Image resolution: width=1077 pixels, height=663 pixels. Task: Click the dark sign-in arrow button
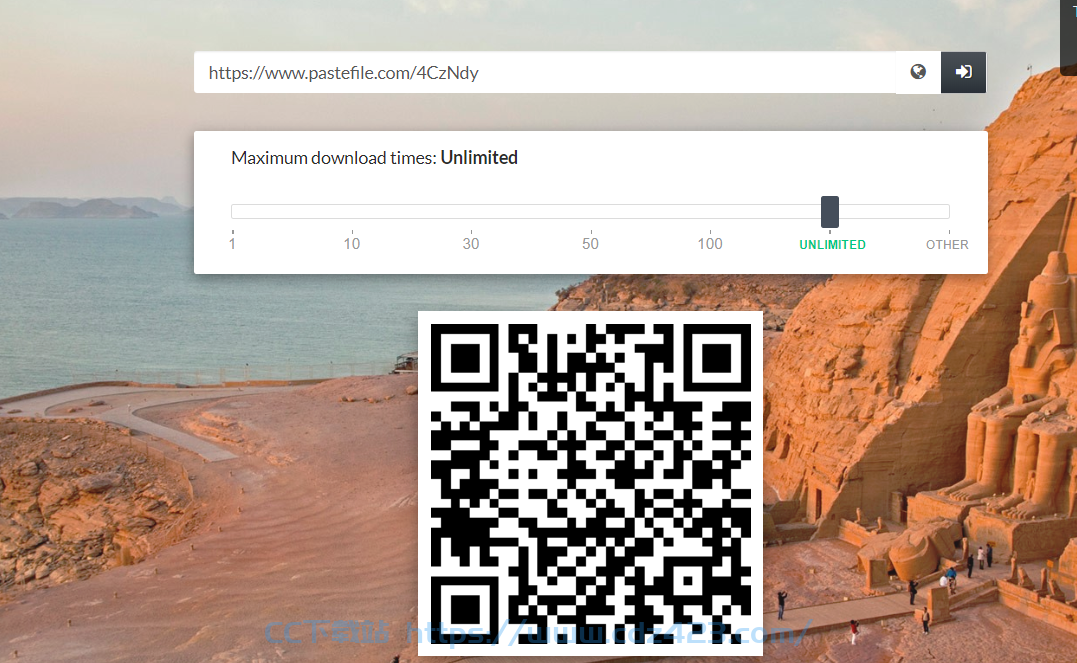[963, 72]
